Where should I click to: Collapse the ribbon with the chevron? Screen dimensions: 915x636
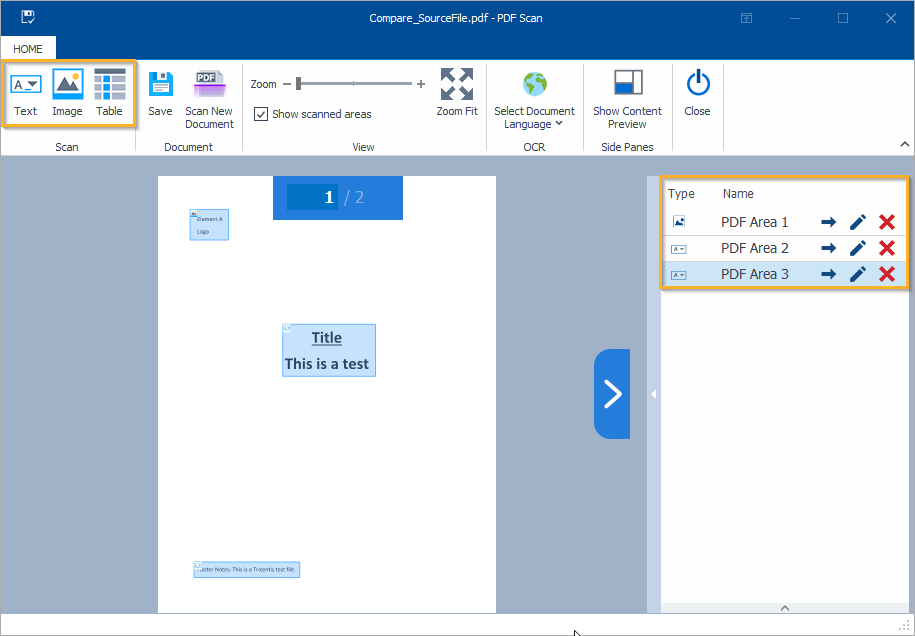pyautogui.click(x=904, y=145)
